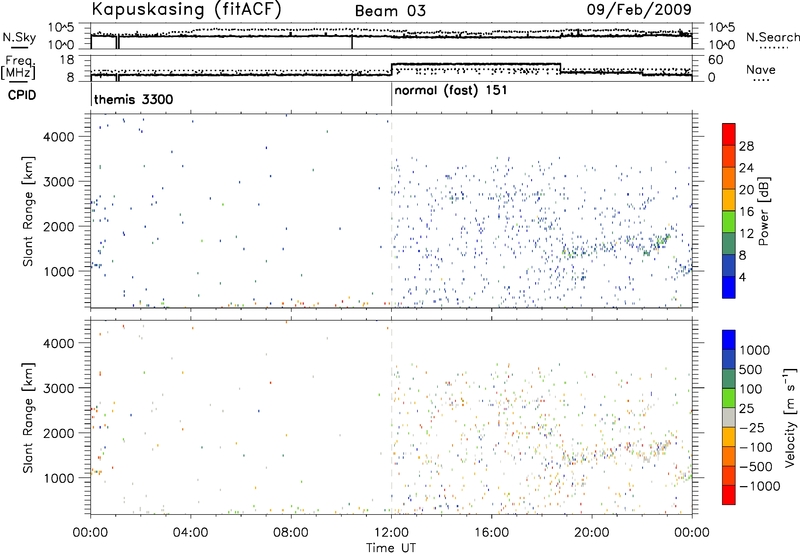This screenshot has width=800, height=554.
Task: Click the "Slant Range [km]" label of the velocity panel
Action: click(29, 417)
